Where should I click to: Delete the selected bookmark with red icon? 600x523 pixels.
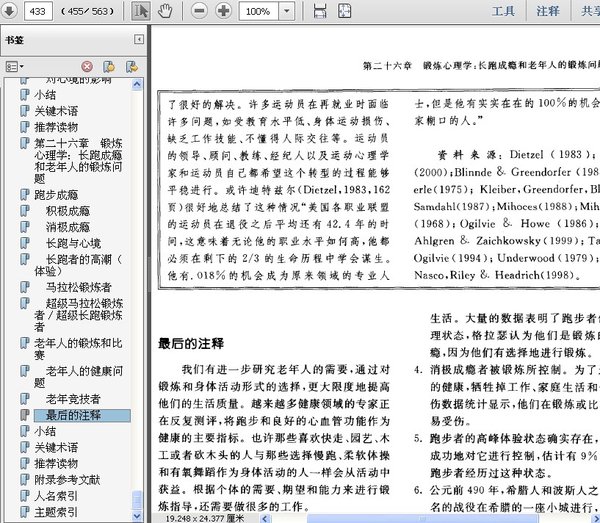[87, 67]
